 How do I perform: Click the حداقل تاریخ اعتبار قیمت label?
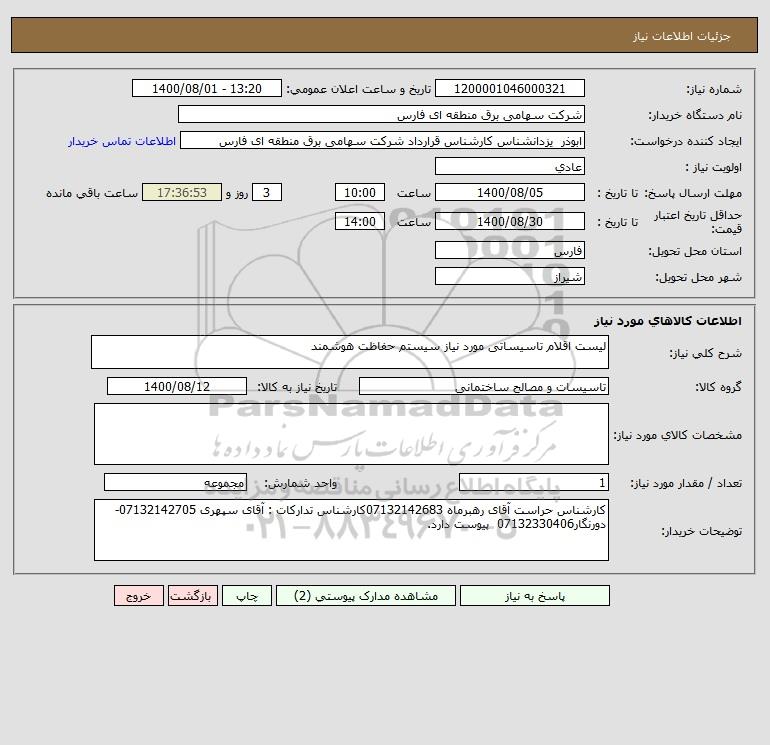click(697, 222)
